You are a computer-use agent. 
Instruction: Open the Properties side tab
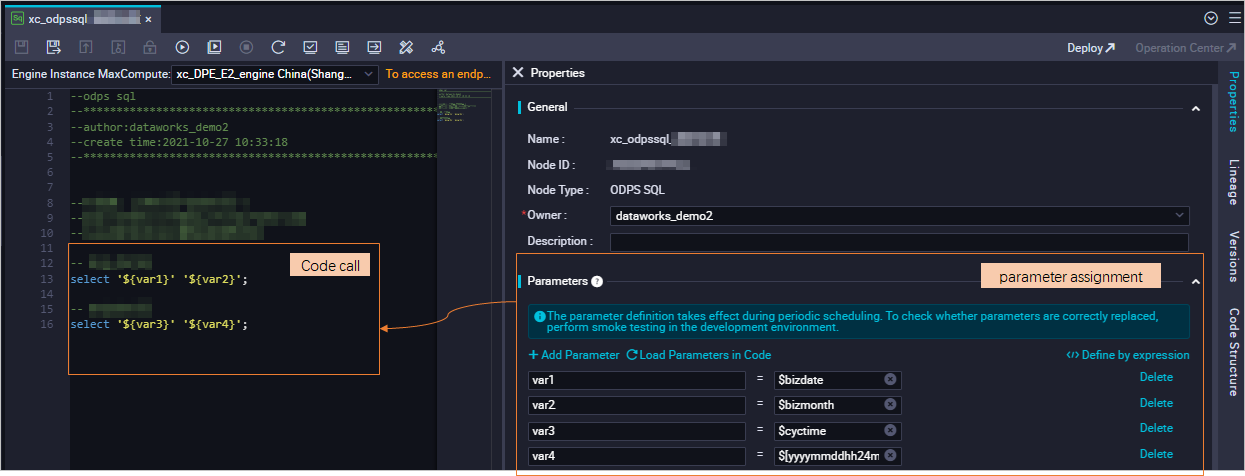(x=1232, y=102)
